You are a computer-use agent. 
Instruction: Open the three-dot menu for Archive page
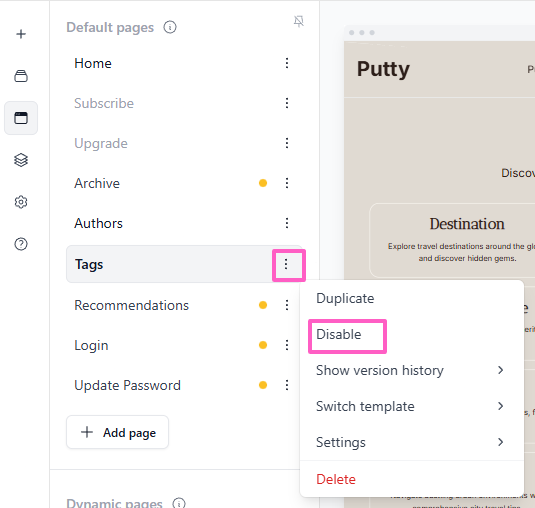(x=287, y=183)
